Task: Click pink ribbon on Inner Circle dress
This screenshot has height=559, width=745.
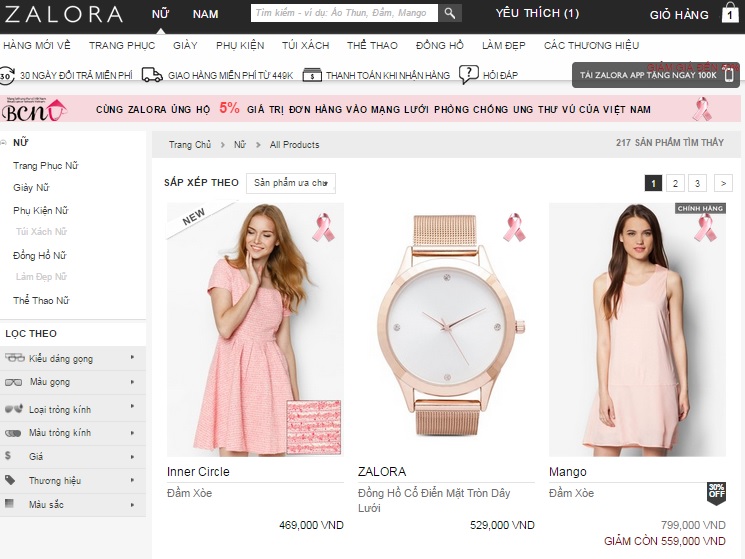Action: click(x=323, y=227)
